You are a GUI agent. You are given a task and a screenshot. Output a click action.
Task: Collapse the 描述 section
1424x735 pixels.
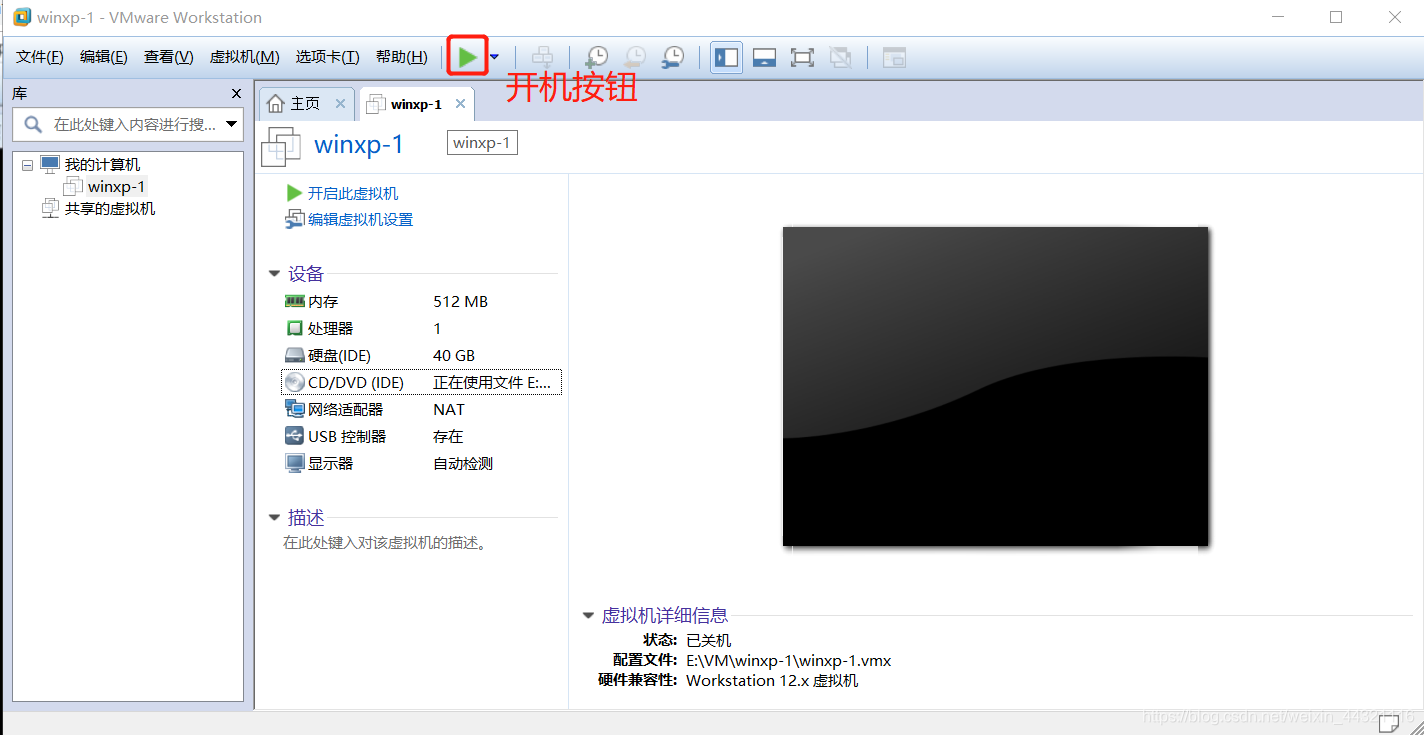274,518
